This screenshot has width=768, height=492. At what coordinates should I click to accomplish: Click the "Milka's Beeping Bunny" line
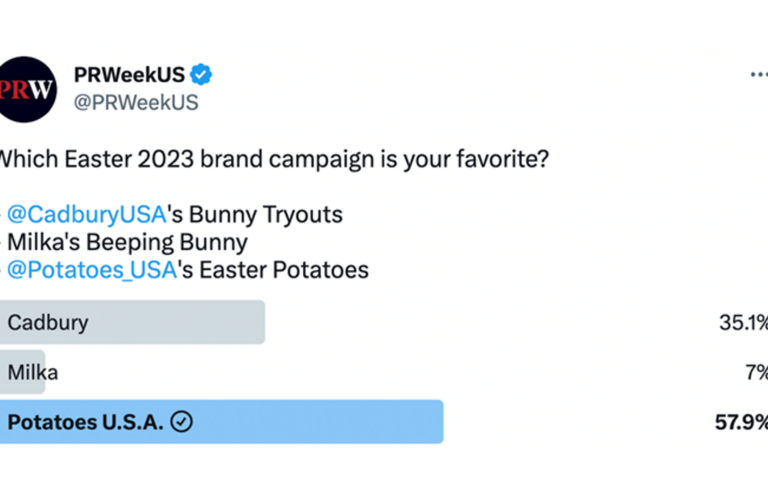(127, 242)
